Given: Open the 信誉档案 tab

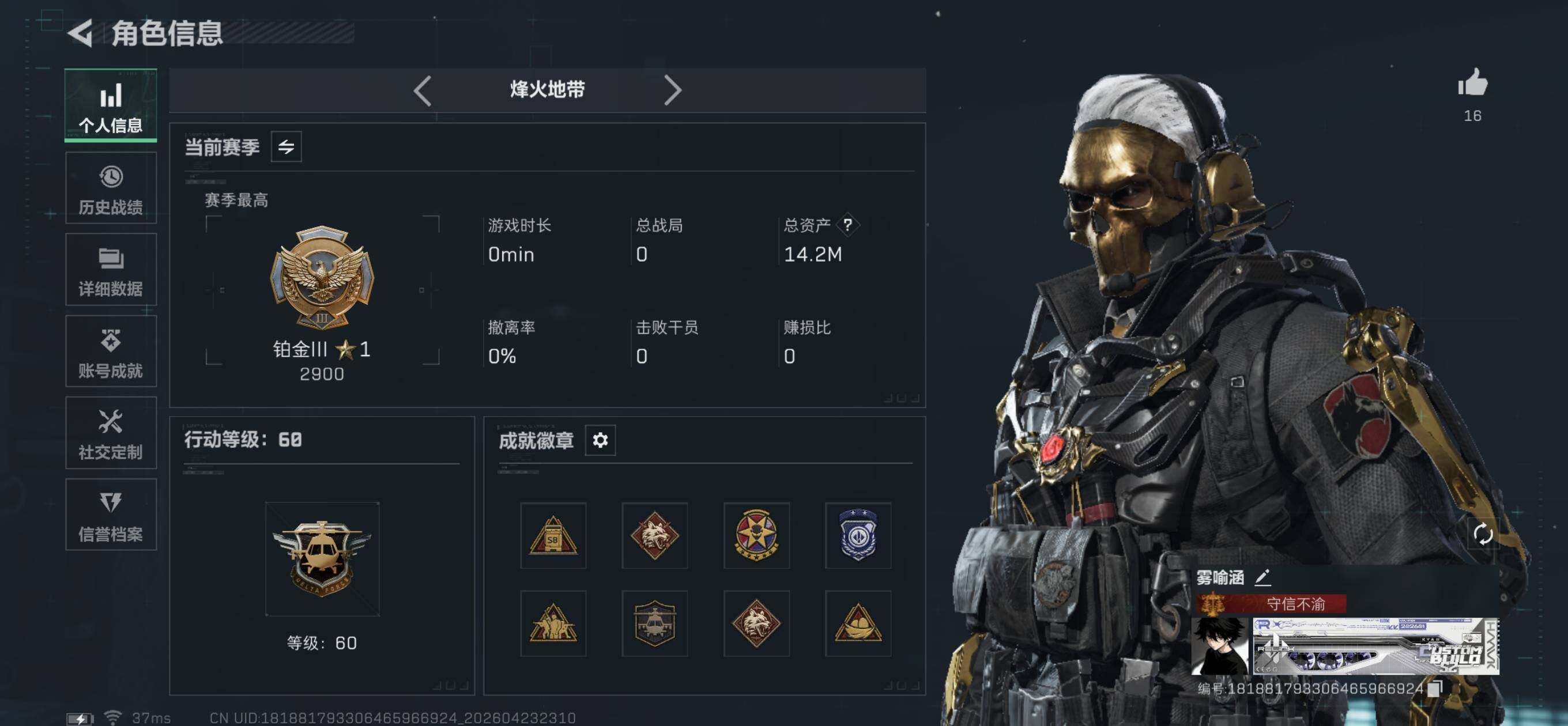Looking at the screenshot, I should pyautogui.click(x=110, y=514).
